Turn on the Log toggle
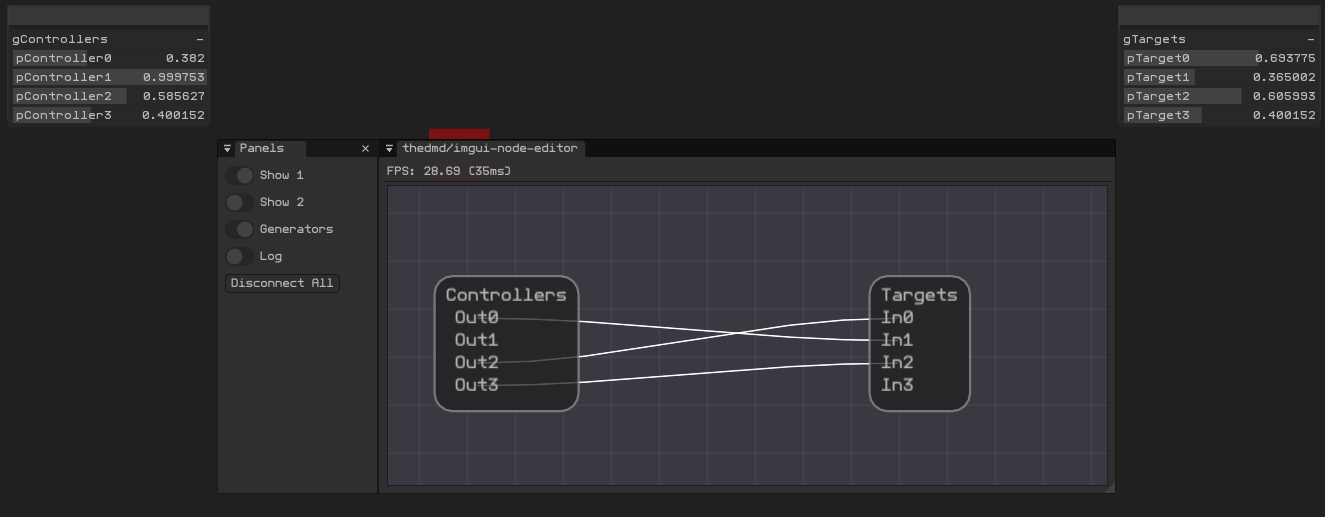Image resolution: width=1325 pixels, height=517 pixels. 240,256
